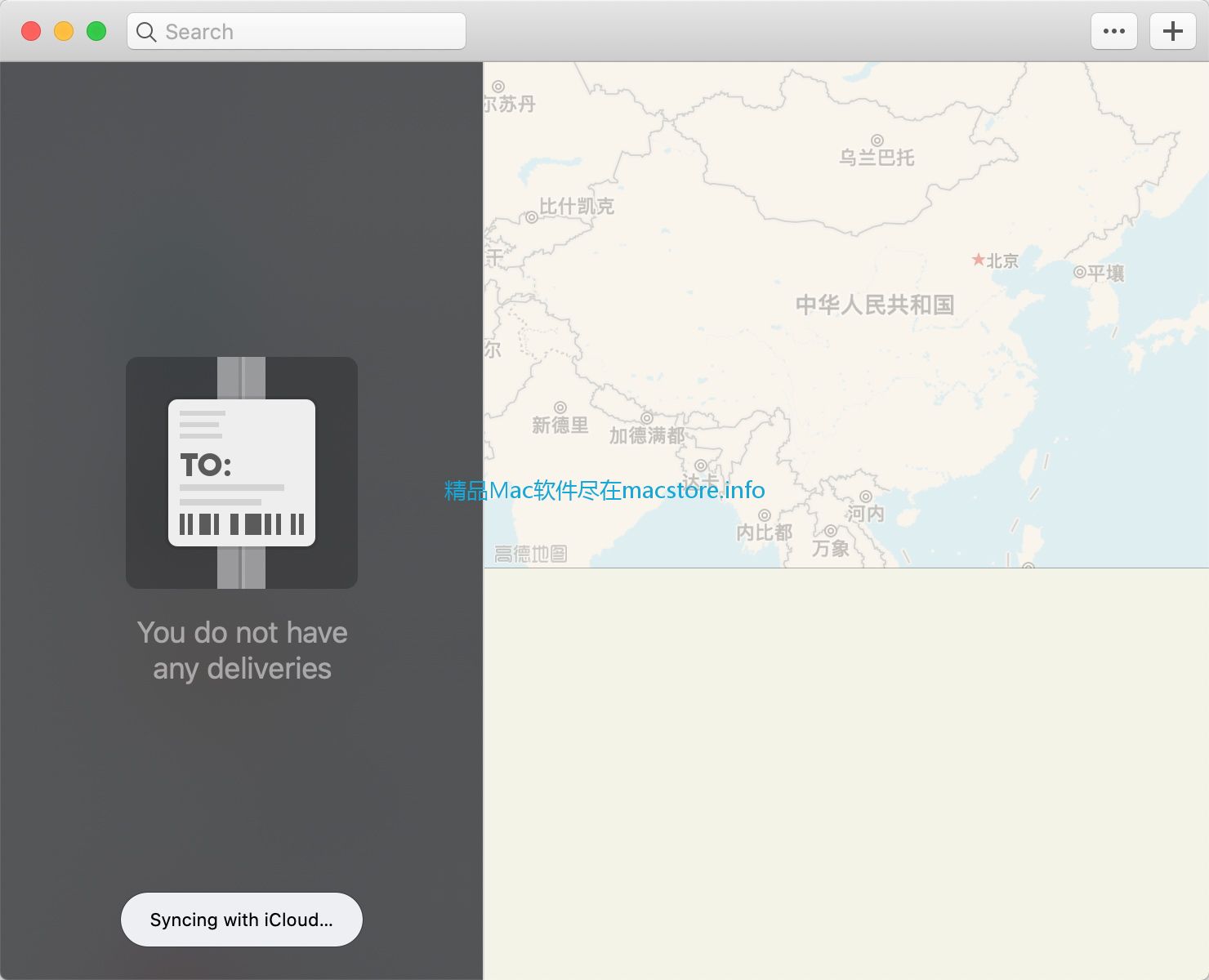1209x980 pixels.
Task: Click the 中华人民共和国 country label
Action: pyautogui.click(x=875, y=305)
